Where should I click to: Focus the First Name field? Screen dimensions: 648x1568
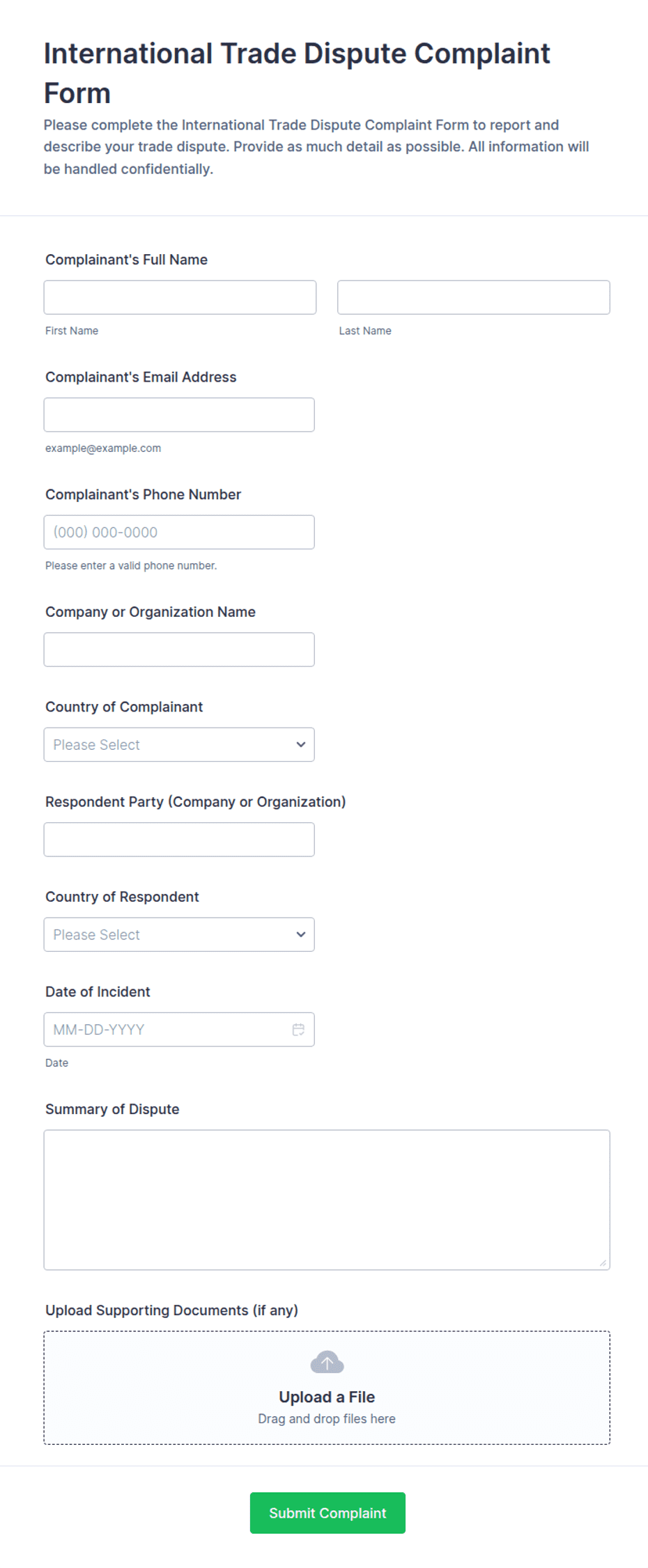tap(180, 297)
